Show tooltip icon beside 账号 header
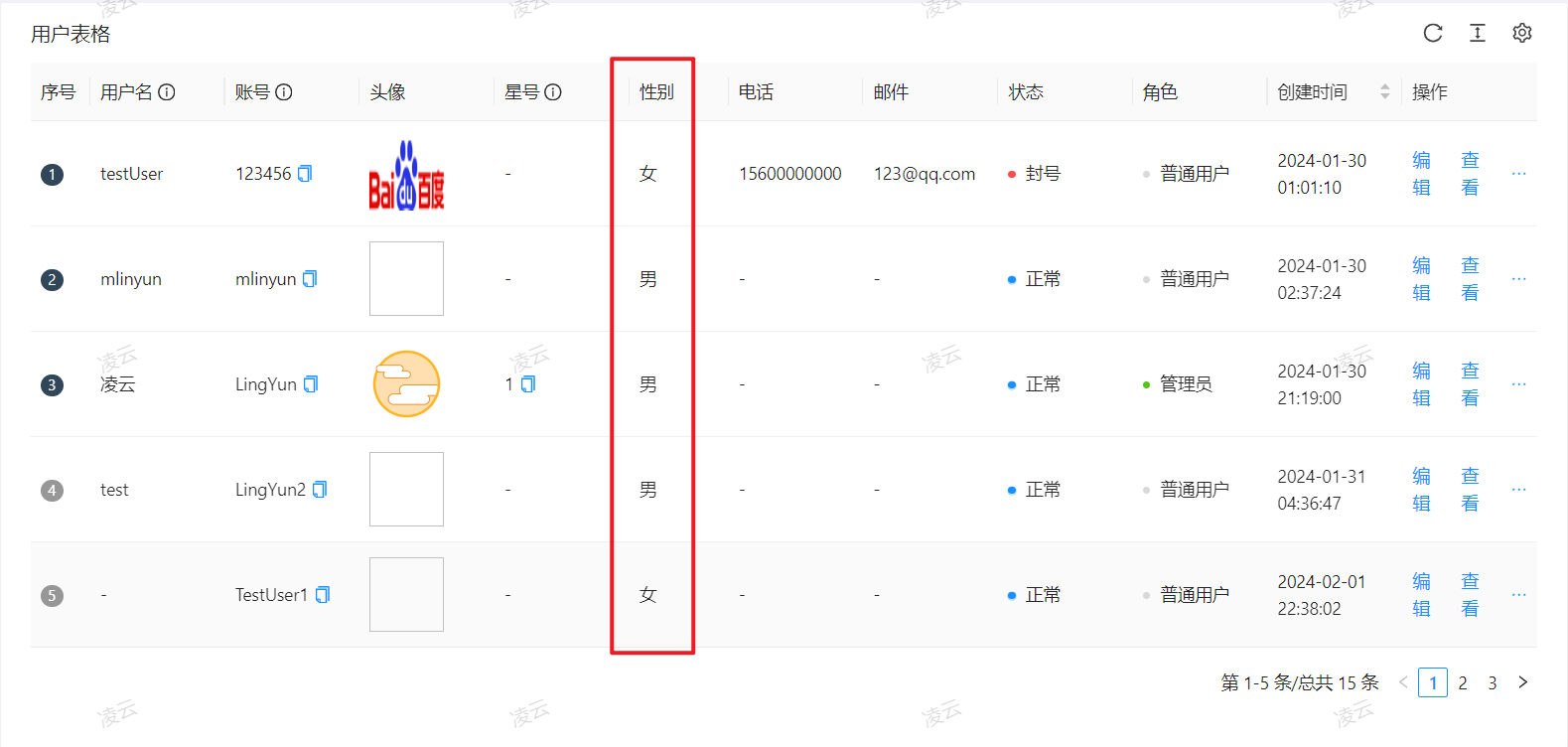The width and height of the screenshot is (1568, 747). (x=284, y=92)
